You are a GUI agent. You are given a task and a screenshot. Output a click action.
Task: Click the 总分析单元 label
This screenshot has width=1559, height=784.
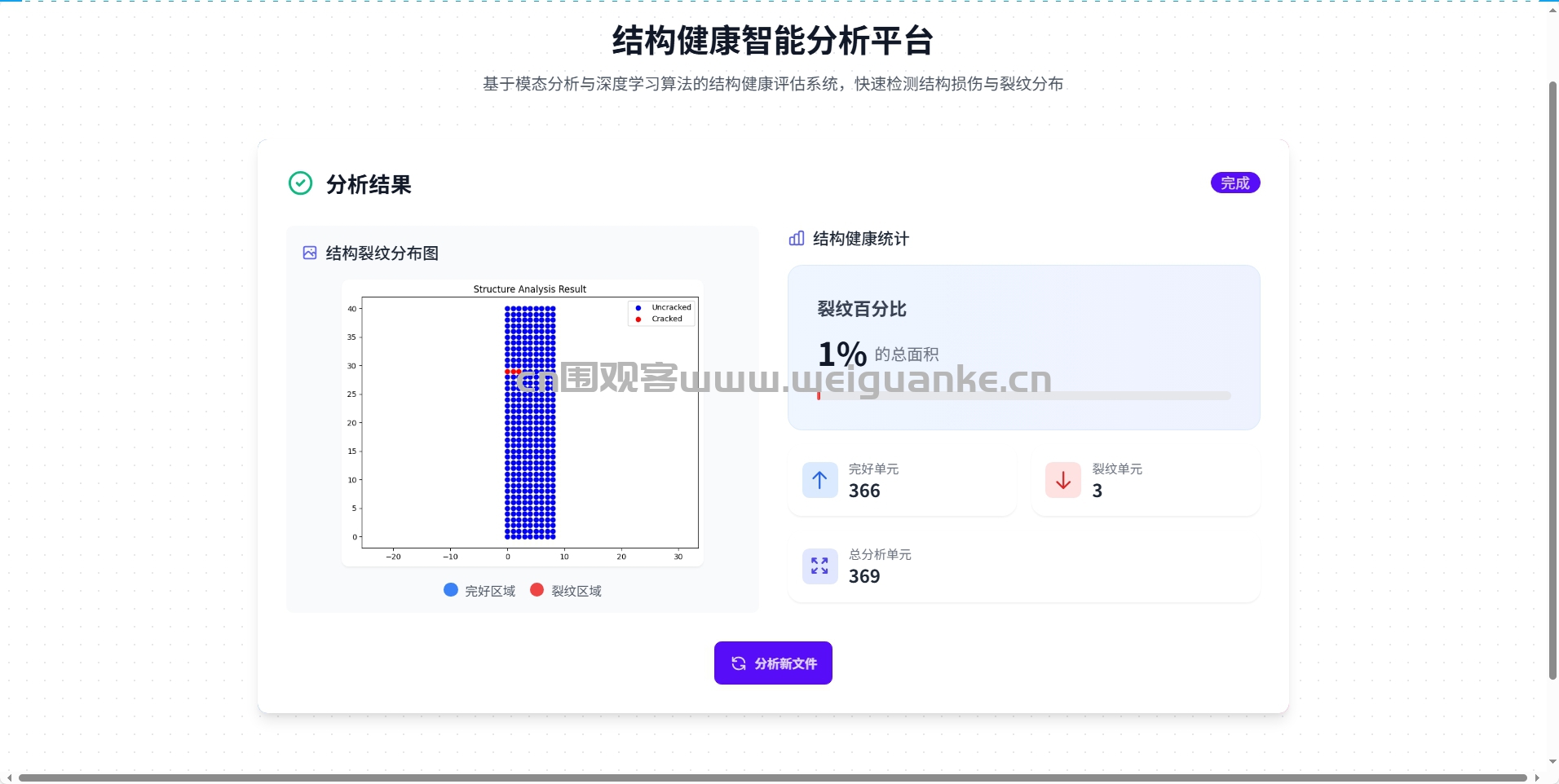pyautogui.click(x=880, y=554)
